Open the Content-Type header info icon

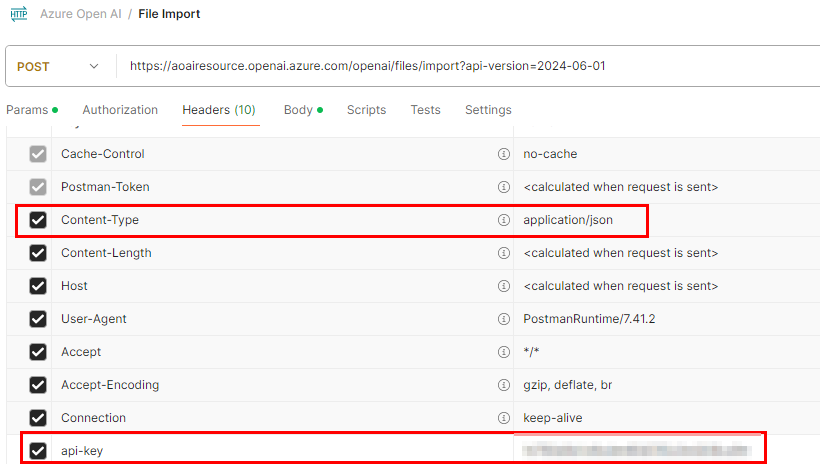(x=504, y=220)
